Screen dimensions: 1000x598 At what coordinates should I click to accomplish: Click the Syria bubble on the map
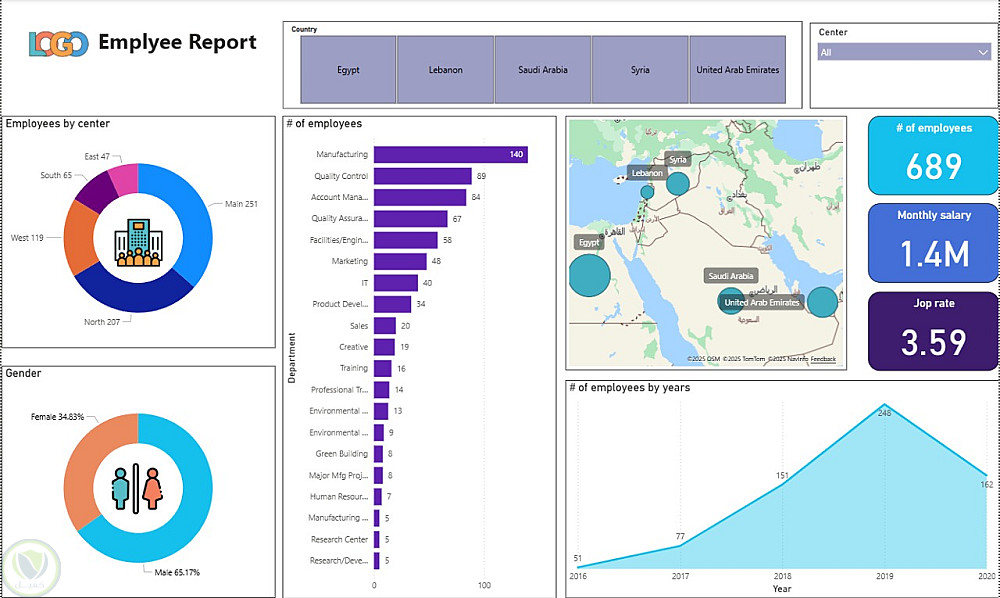(x=678, y=184)
